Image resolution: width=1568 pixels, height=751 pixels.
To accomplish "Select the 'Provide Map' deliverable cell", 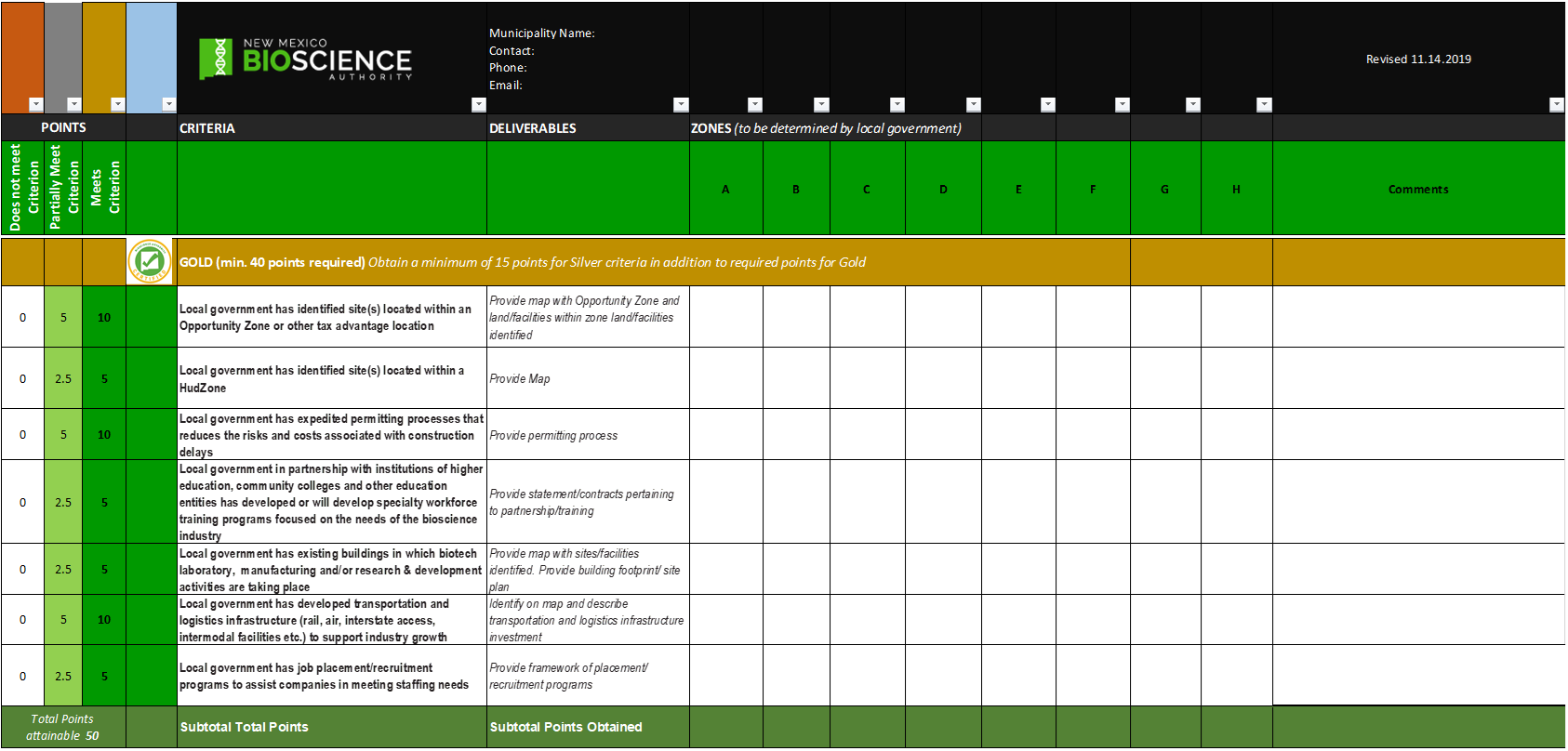I will (x=588, y=378).
